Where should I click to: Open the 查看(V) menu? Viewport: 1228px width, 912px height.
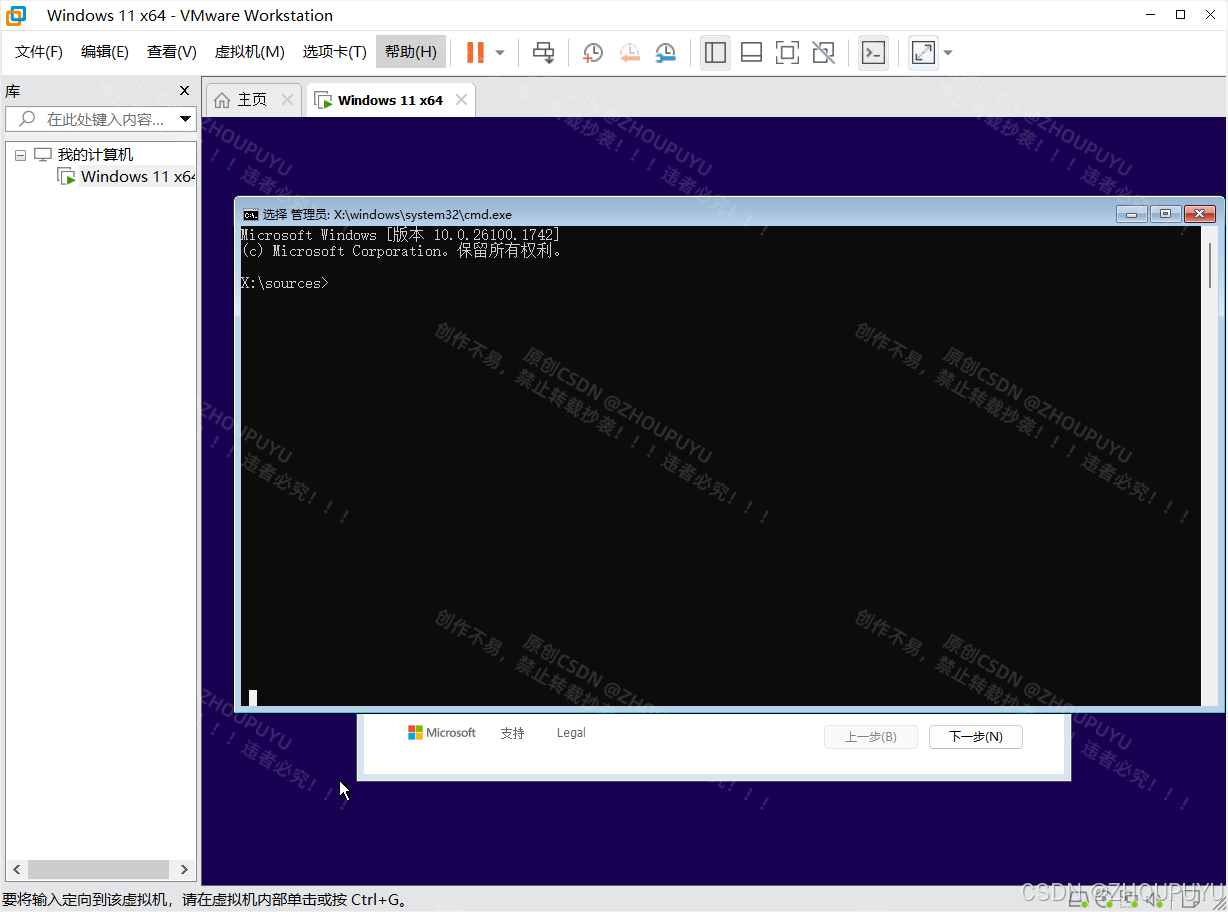tap(172, 52)
